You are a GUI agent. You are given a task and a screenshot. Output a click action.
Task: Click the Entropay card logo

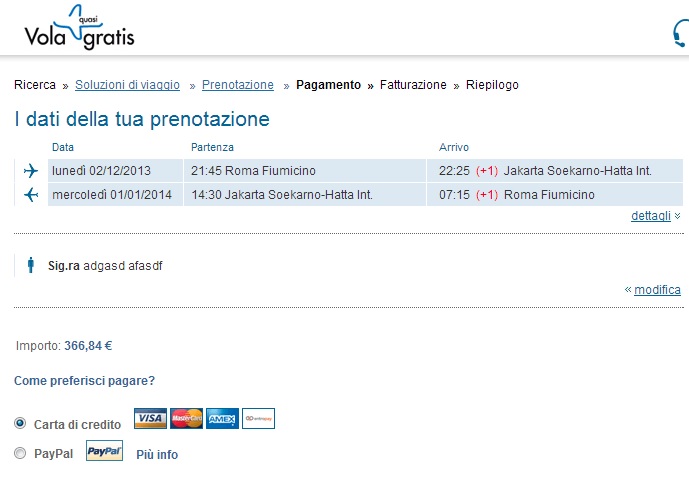point(258,418)
